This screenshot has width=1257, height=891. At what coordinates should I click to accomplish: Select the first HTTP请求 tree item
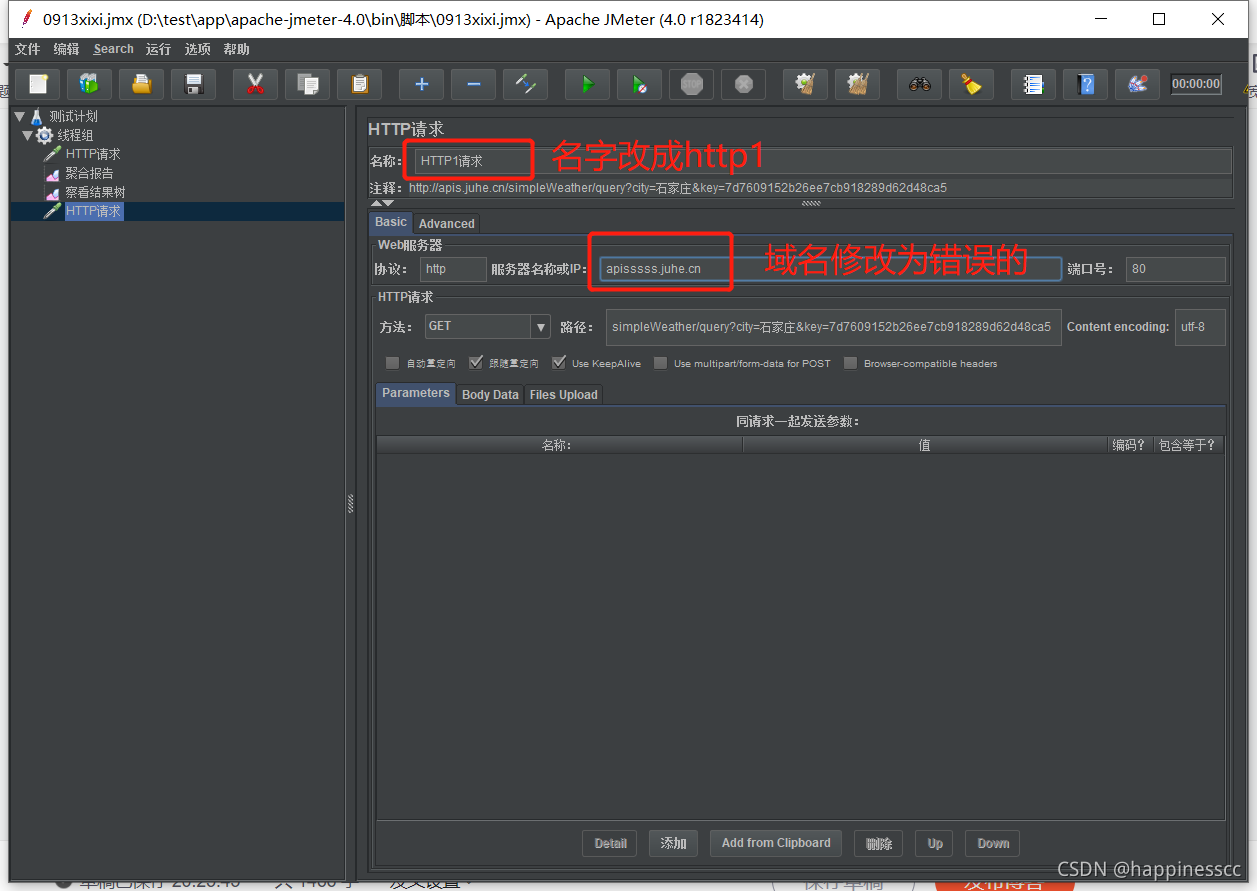tap(93, 154)
